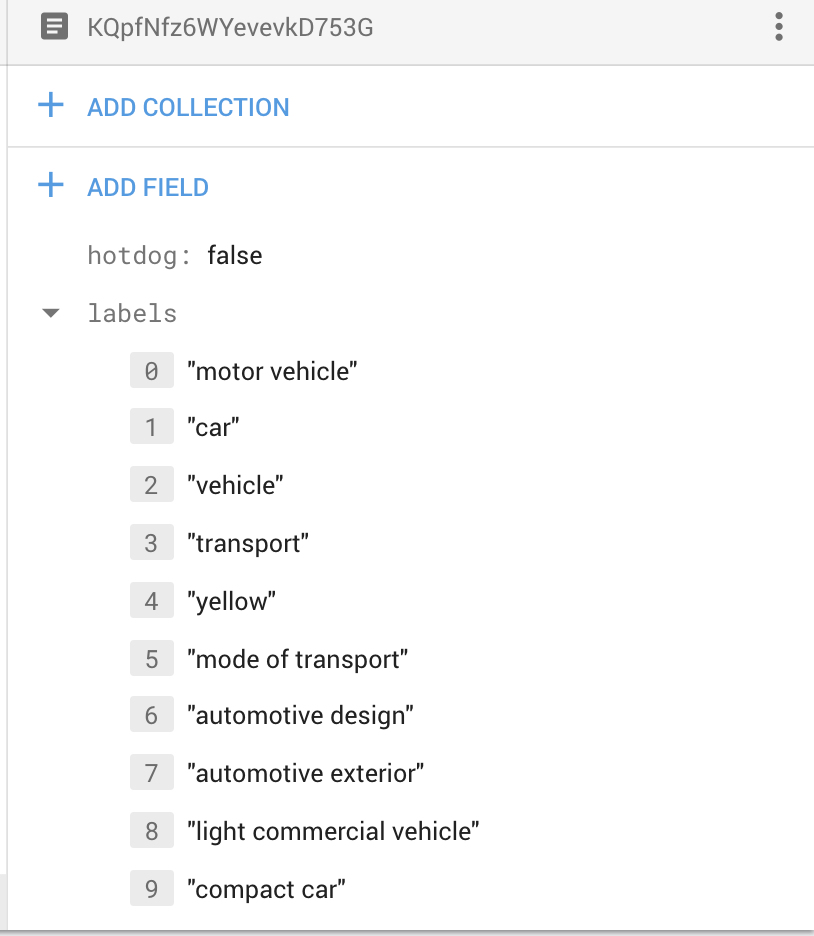
Task: Select the "light commercial vehicle" entry
Action: (334, 831)
